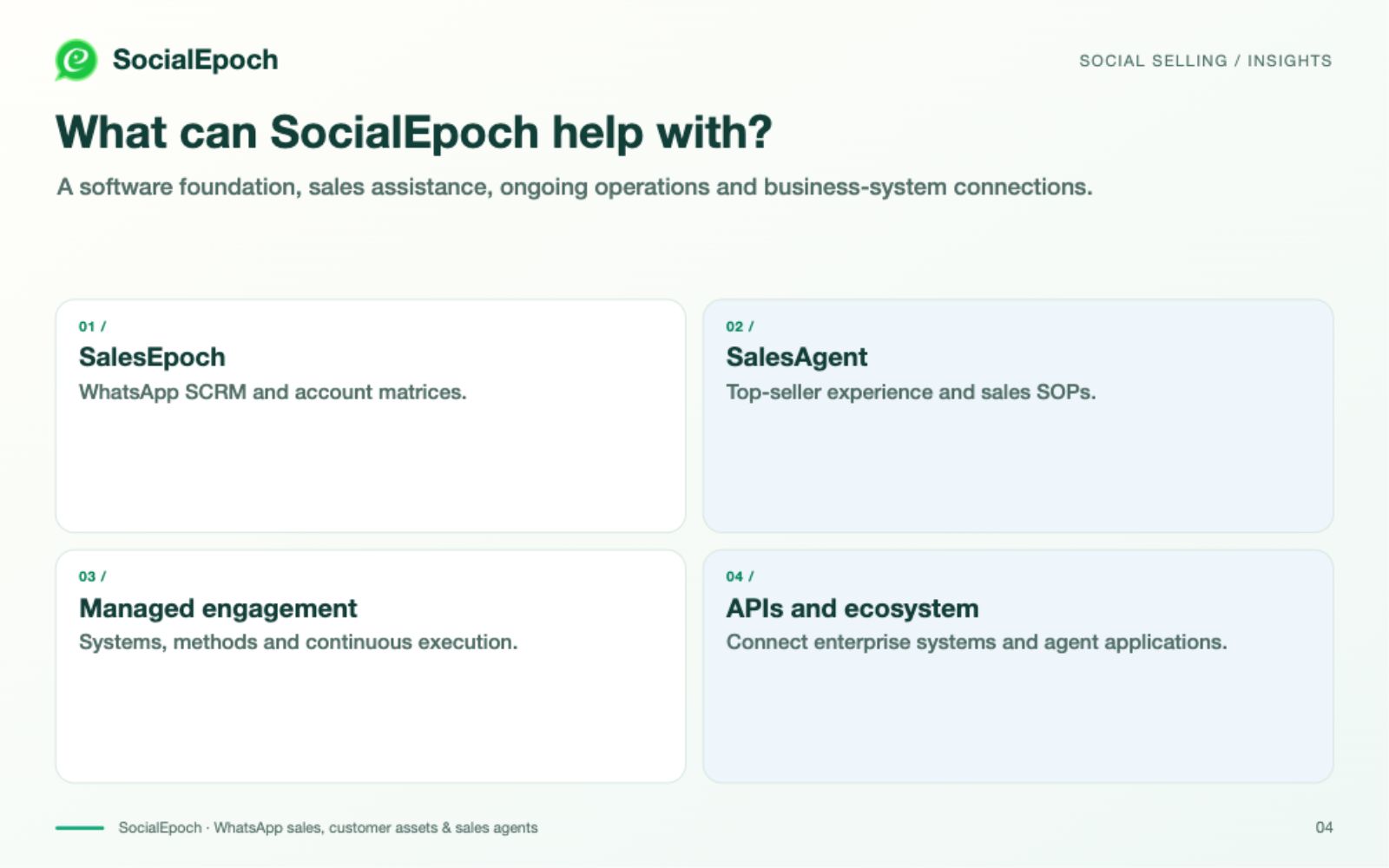This screenshot has width=1389, height=868.
Task: Click 'Systems, methods and continuous execution.' text
Action: pyautogui.click(x=298, y=642)
